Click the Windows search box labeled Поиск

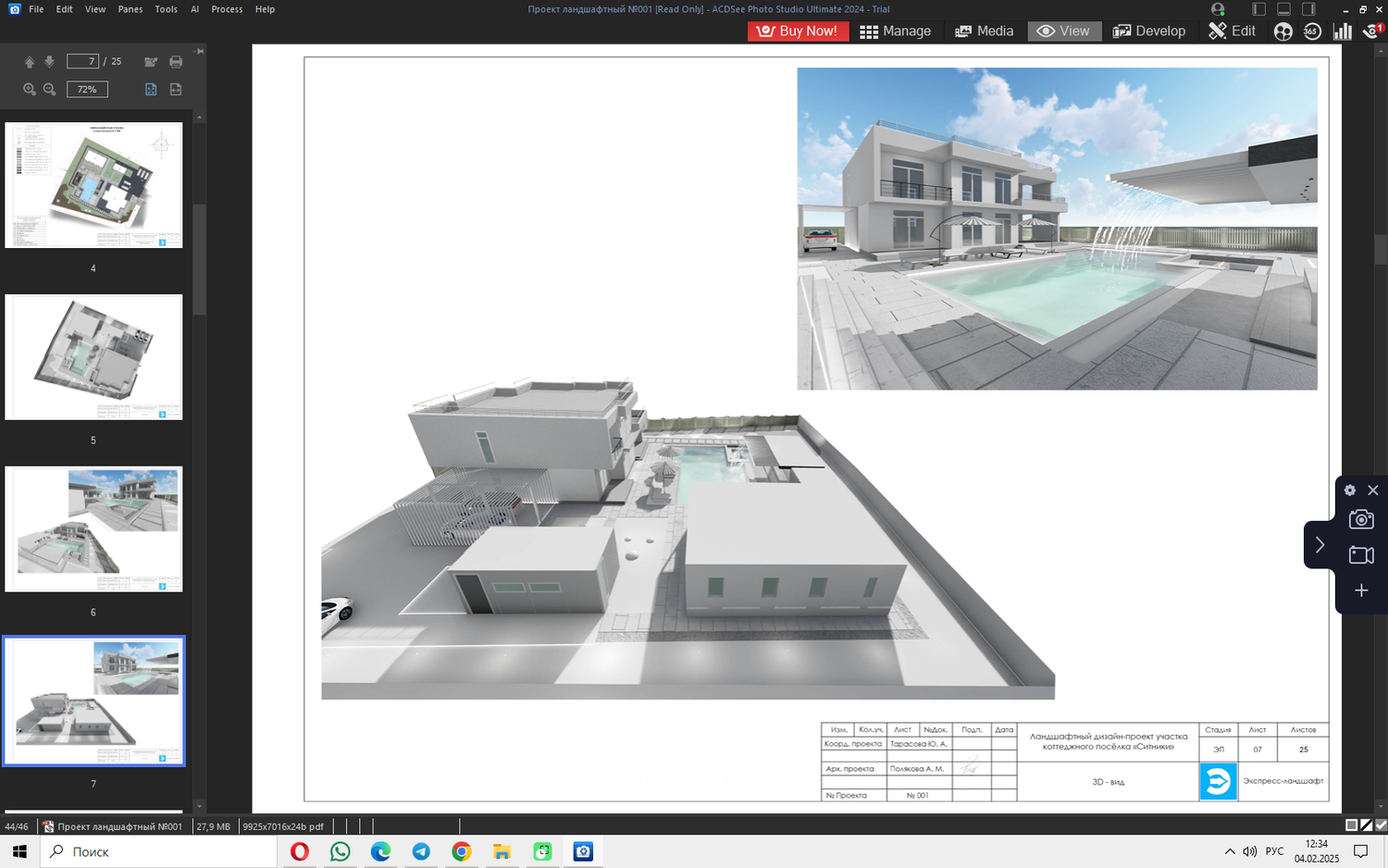click(158, 851)
